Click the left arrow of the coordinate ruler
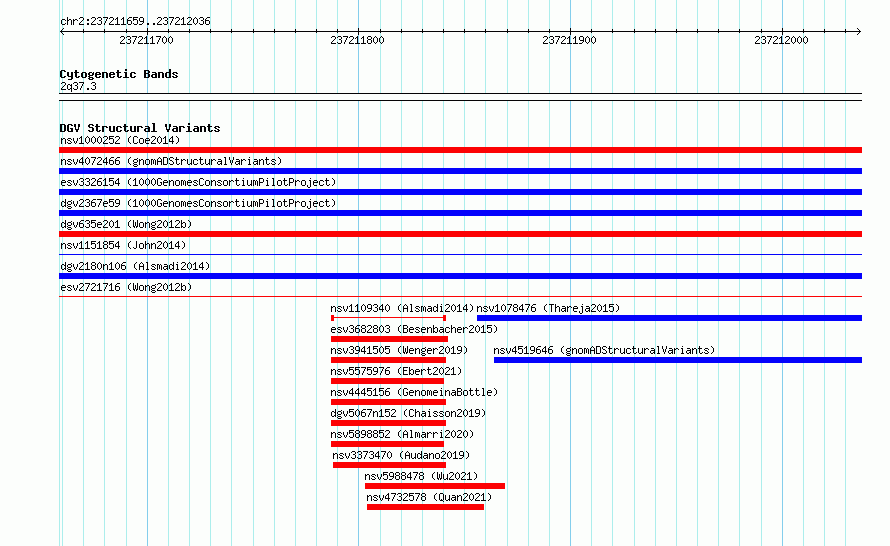This screenshot has width=890, height=546. [x=62, y=32]
